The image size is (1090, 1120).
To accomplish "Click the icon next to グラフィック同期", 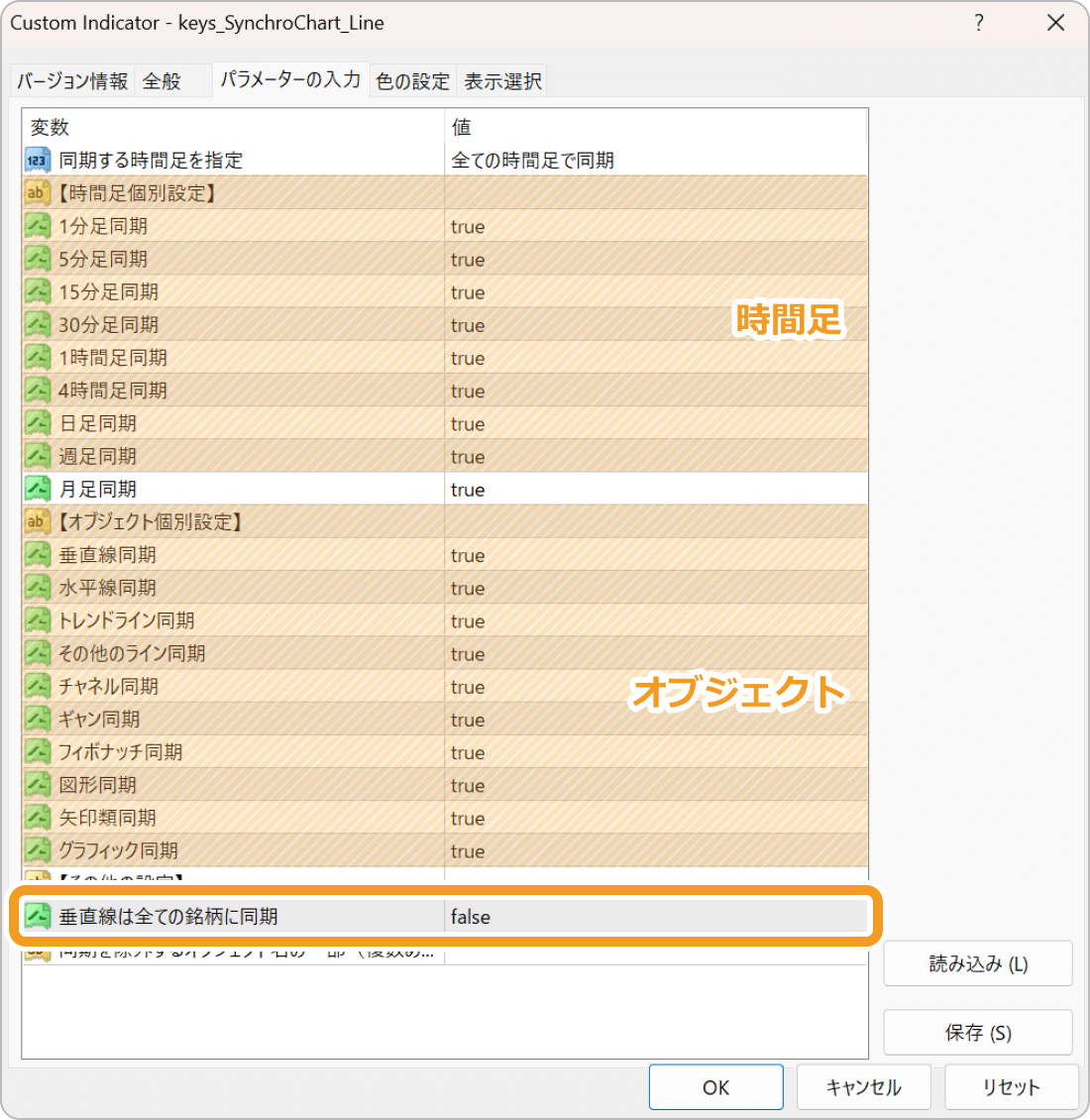I will [37, 850].
